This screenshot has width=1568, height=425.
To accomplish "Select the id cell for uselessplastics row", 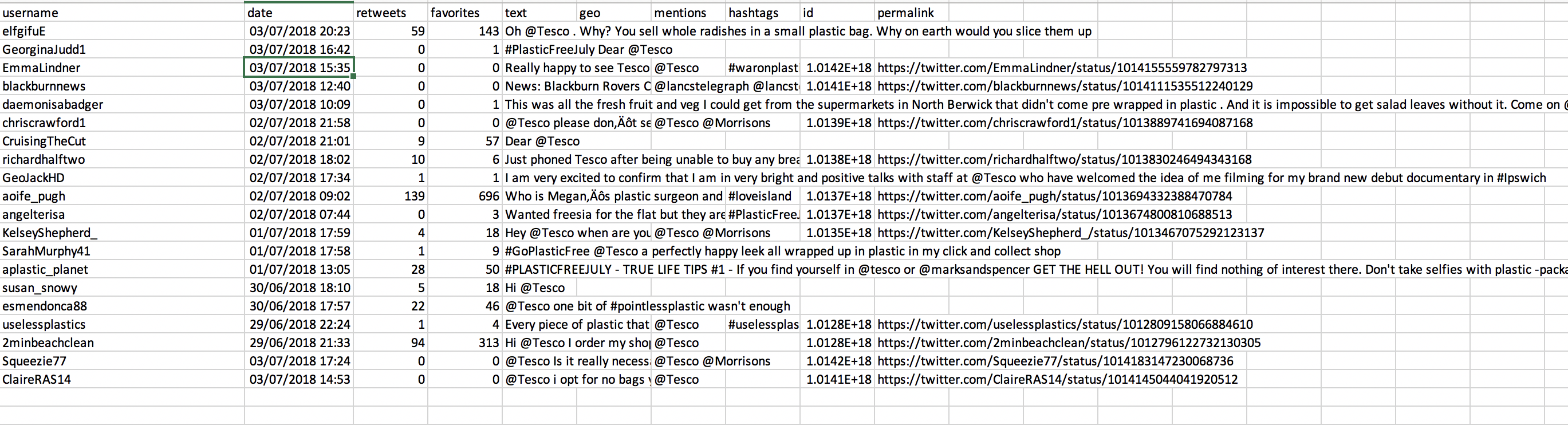I will pyautogui.click(x=837, y=325).
